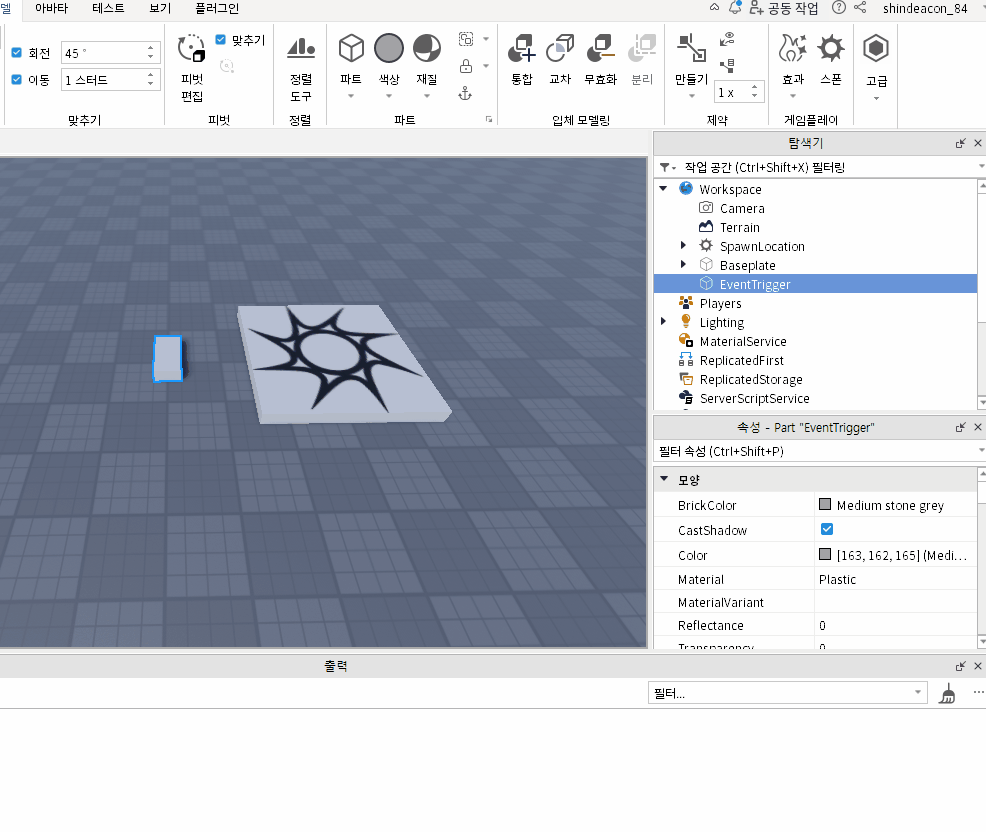Viewport: 986px width, 832px height.
Task: Open the 피벗 편집 (Edit Pivot) tool
Action: (192, 68)
